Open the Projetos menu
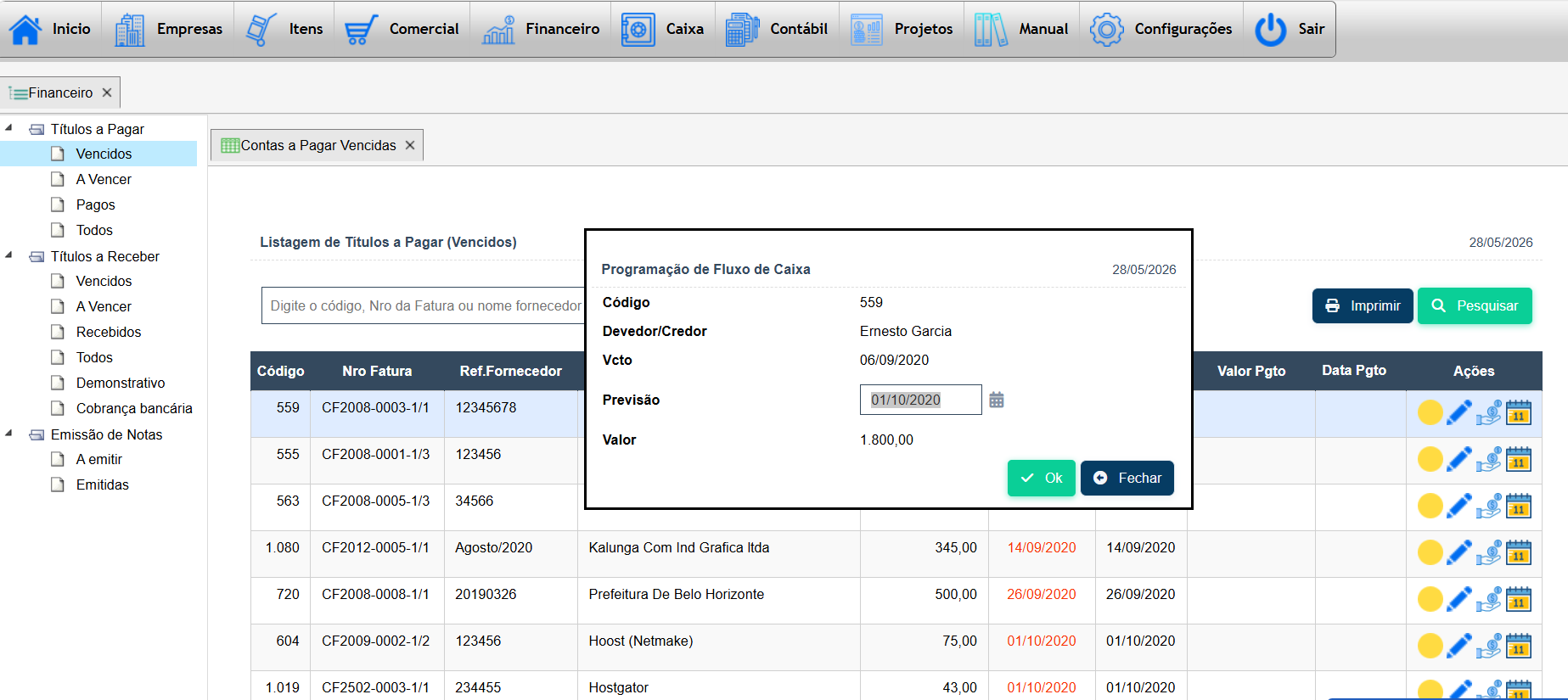Image resolution: width=1568 pixels, height=700 pixels. coord(902,29)
